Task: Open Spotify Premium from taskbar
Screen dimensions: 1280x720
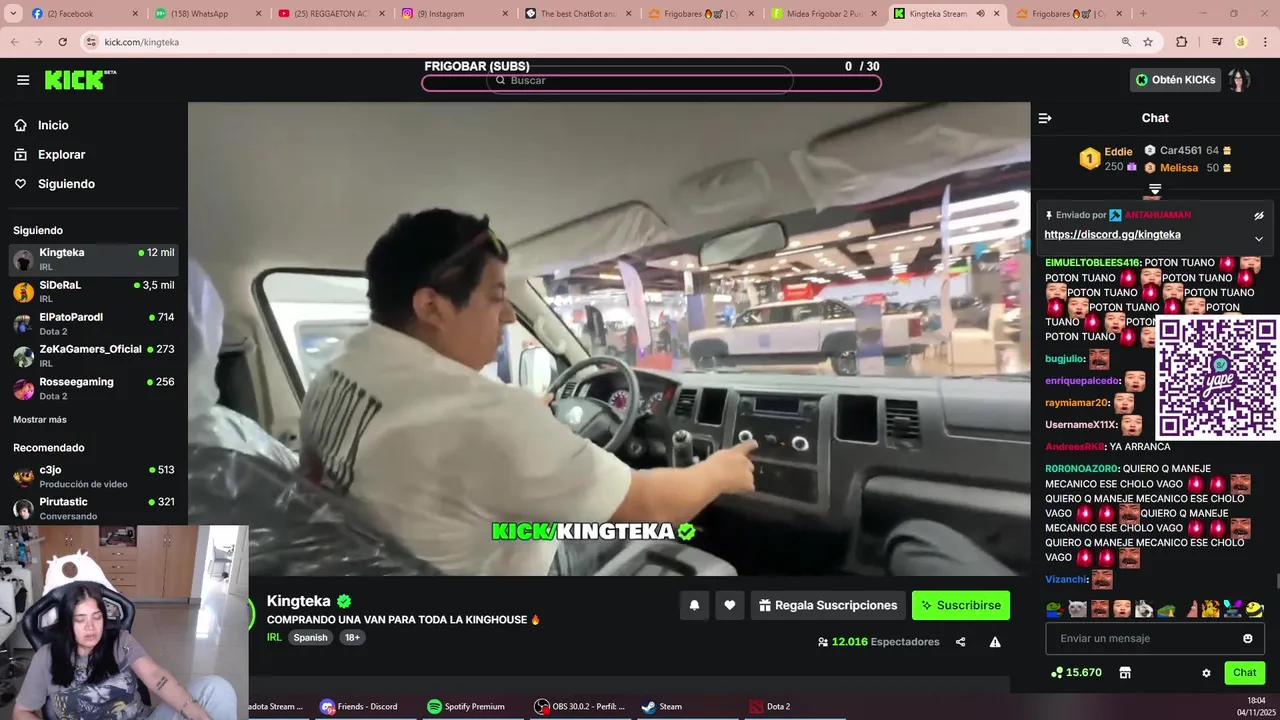Action: (466, 706)
